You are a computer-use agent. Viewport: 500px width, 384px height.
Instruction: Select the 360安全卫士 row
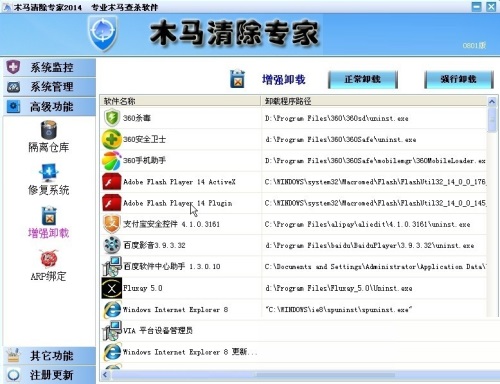293,139
